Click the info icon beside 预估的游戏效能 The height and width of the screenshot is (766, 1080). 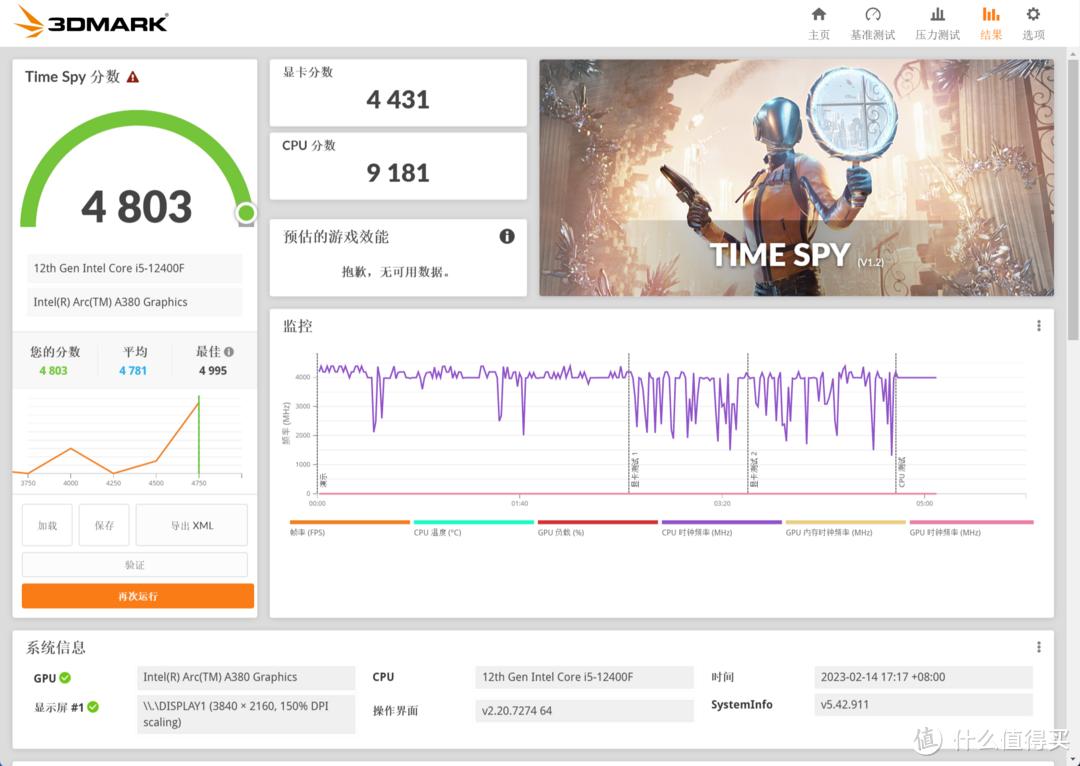[x=507, y=237]
